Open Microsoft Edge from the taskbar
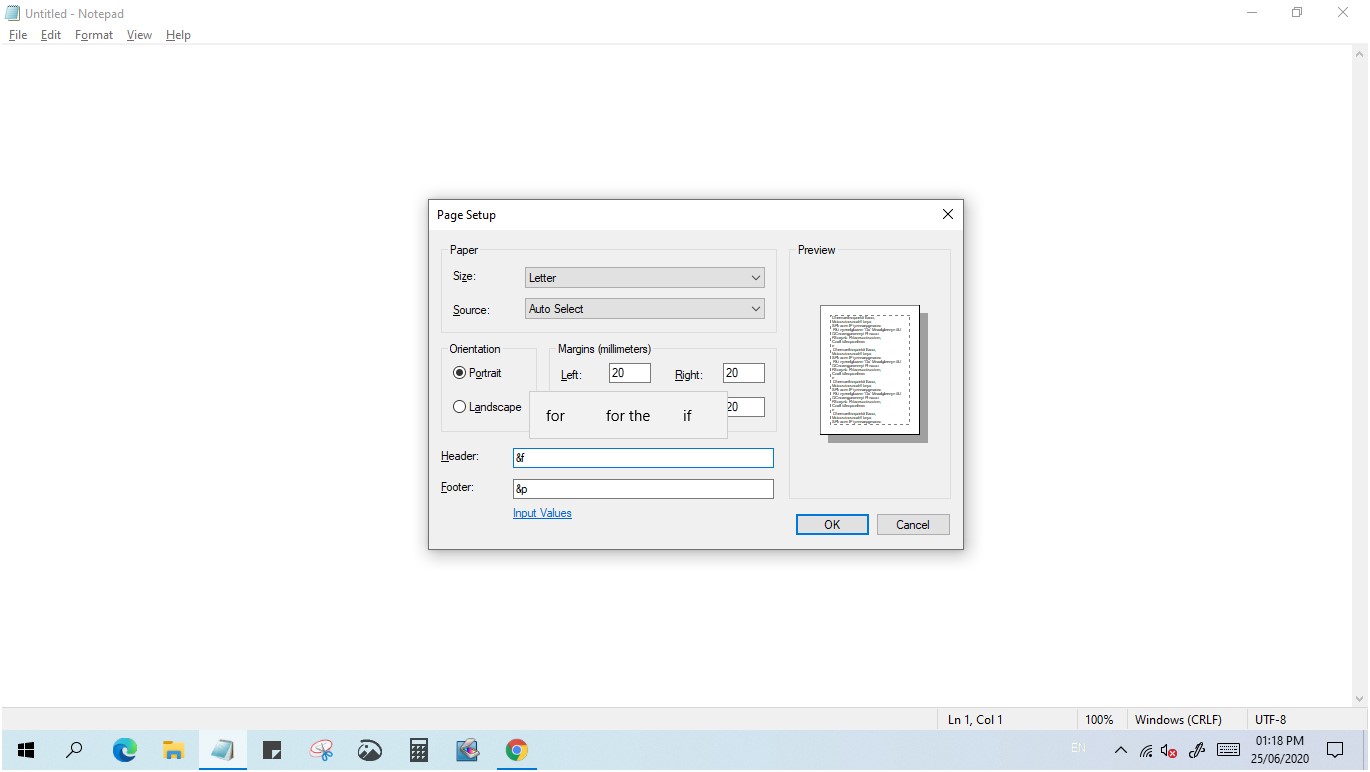Viewport: 1370px width, 772px height. (124, 749)
